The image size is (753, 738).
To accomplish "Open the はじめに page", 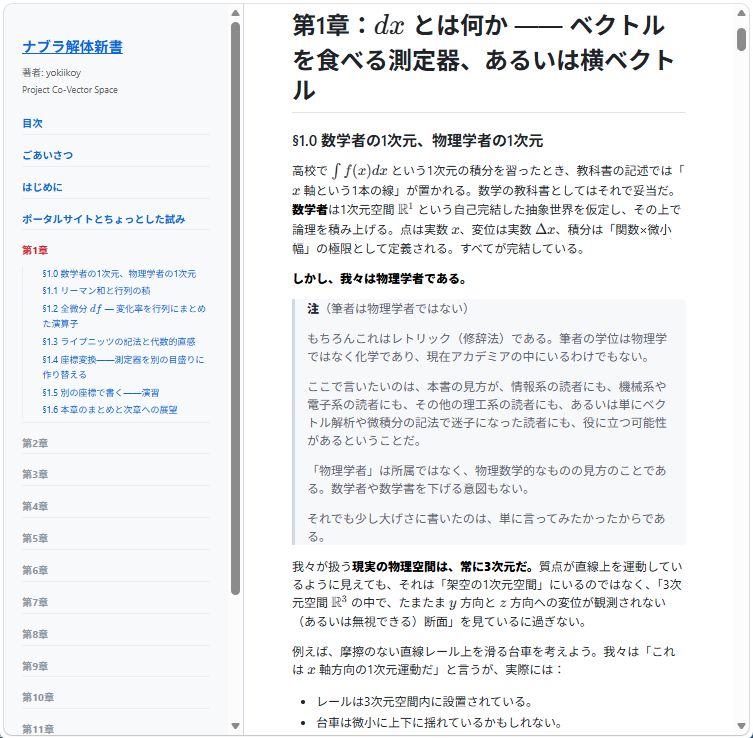I will 42,187.
